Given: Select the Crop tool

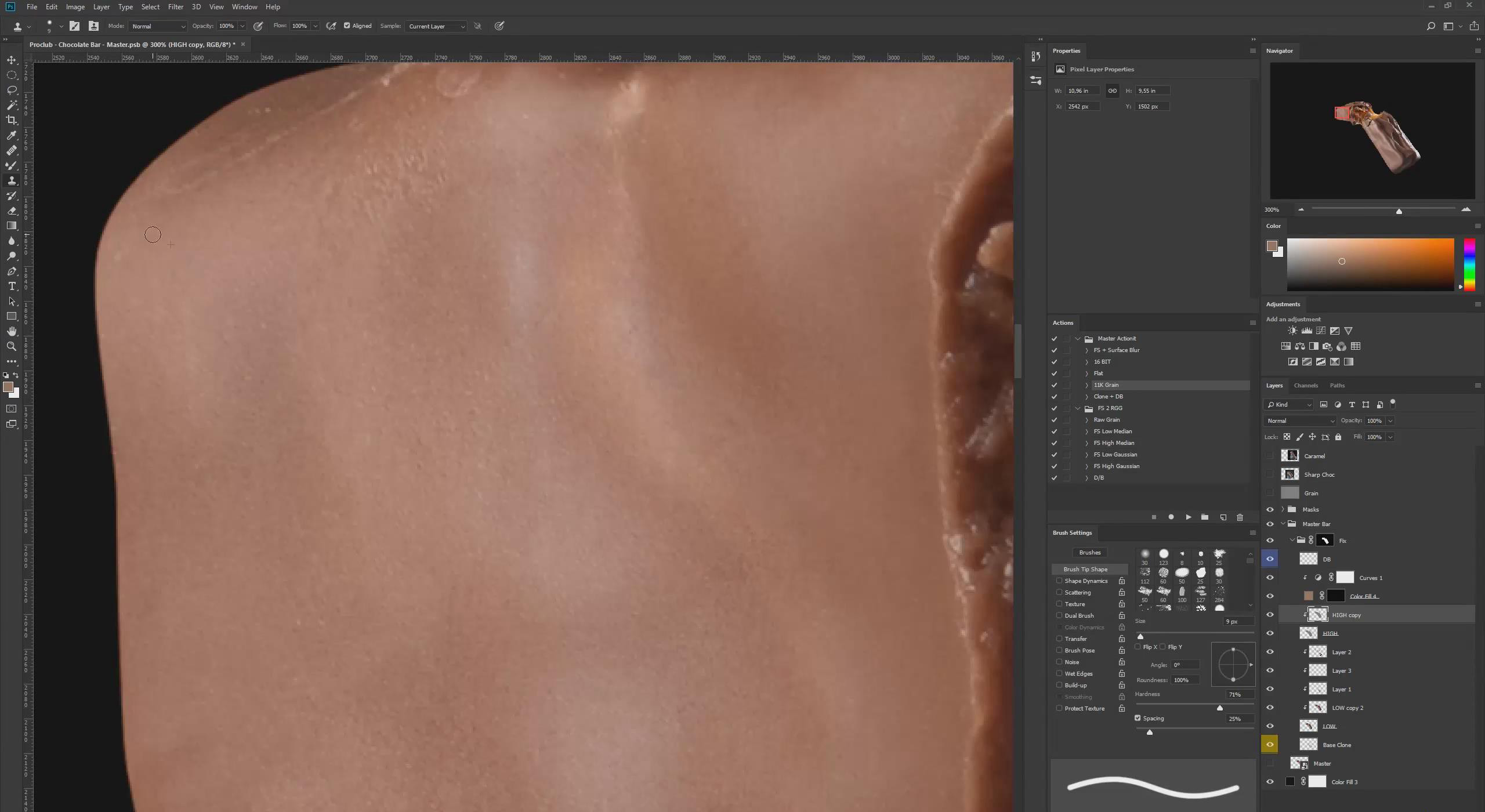Looking at the screenshot, I should 12,120.
